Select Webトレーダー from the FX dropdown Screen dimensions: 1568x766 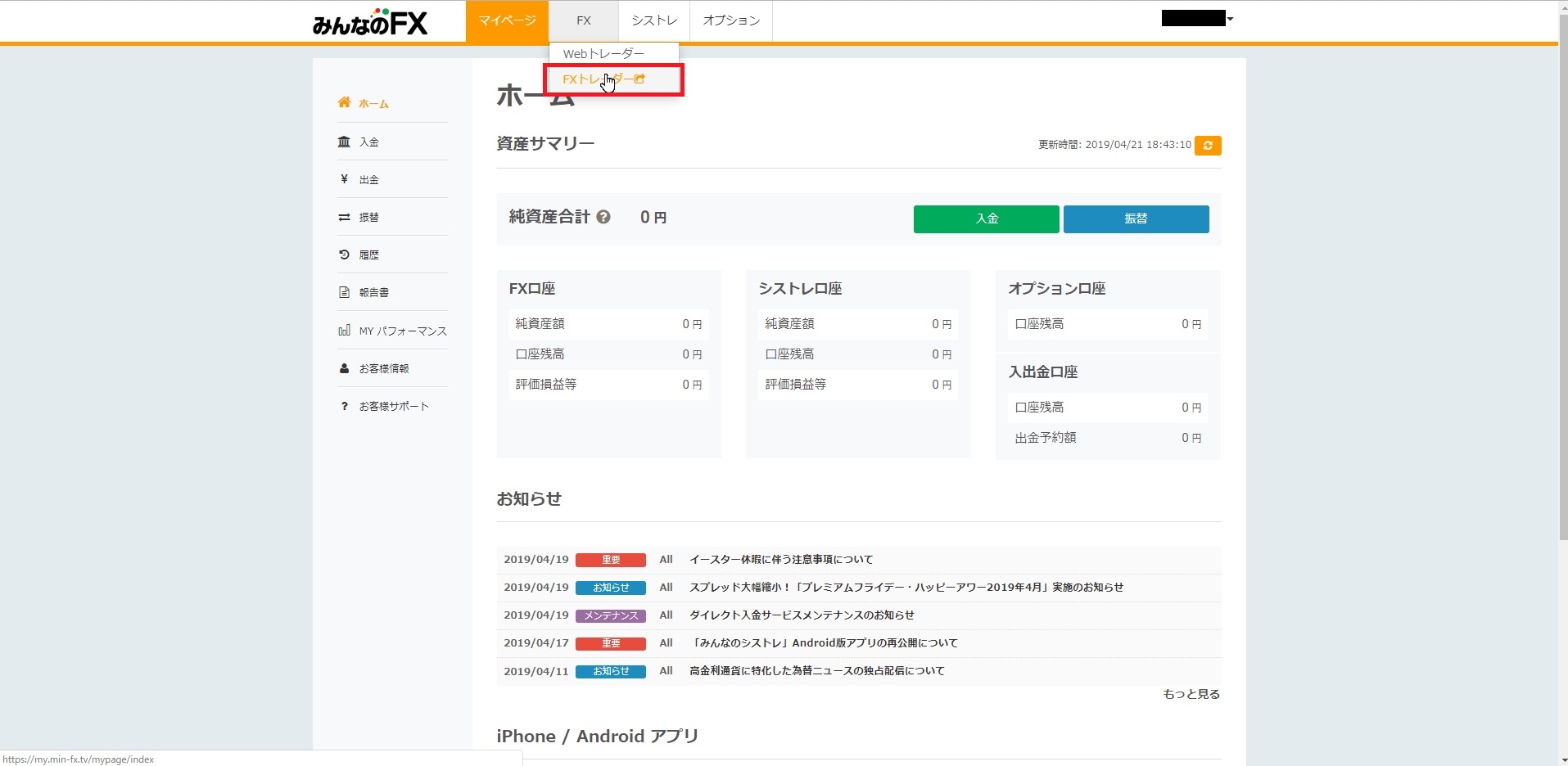point(603,54)
